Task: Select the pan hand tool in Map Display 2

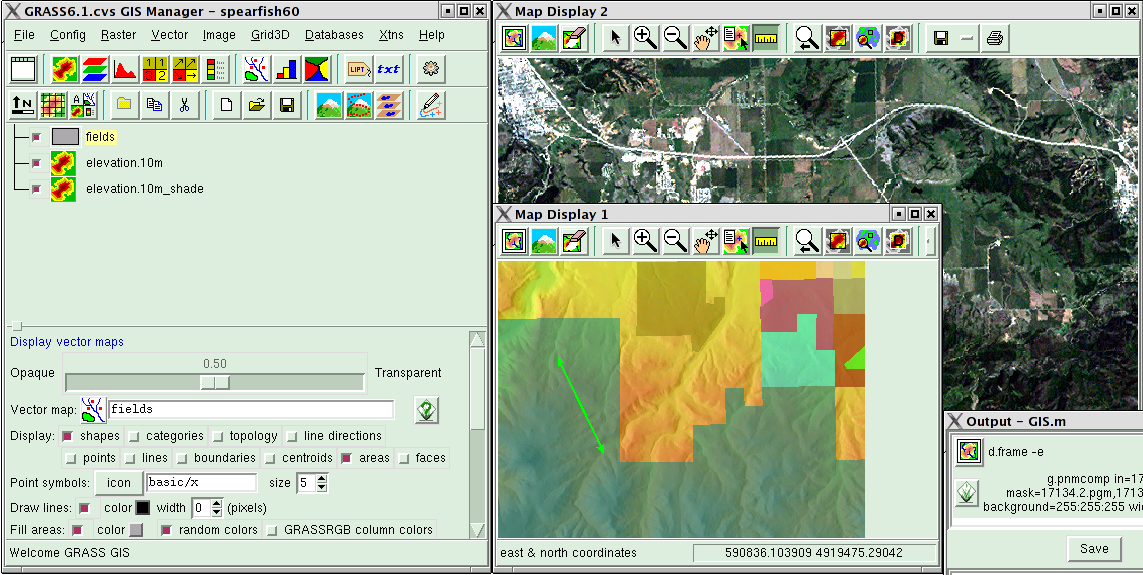Action: 705,37
